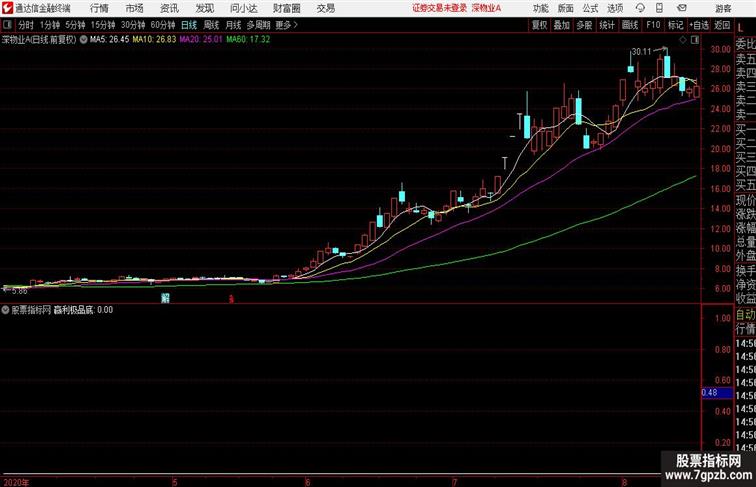Click the 标记 toolbar button

tap(675, 25)
